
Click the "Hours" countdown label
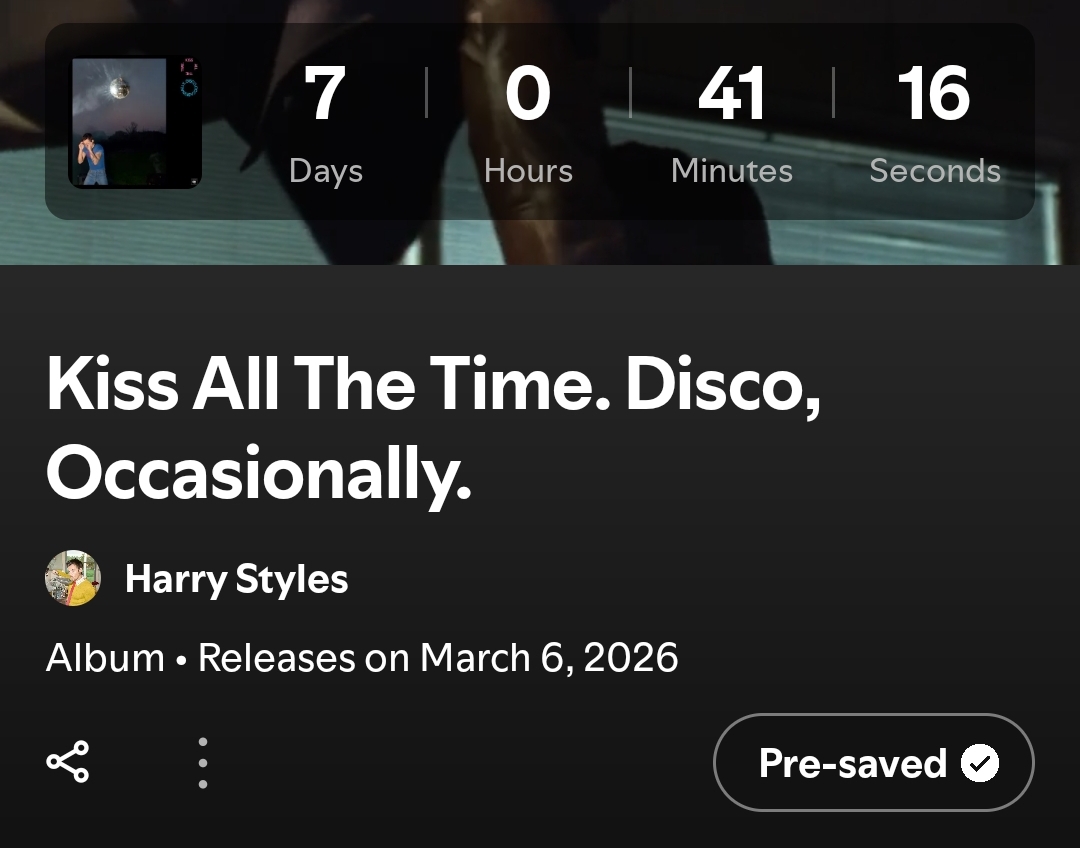pyautogui.click(x=528, y=171)
